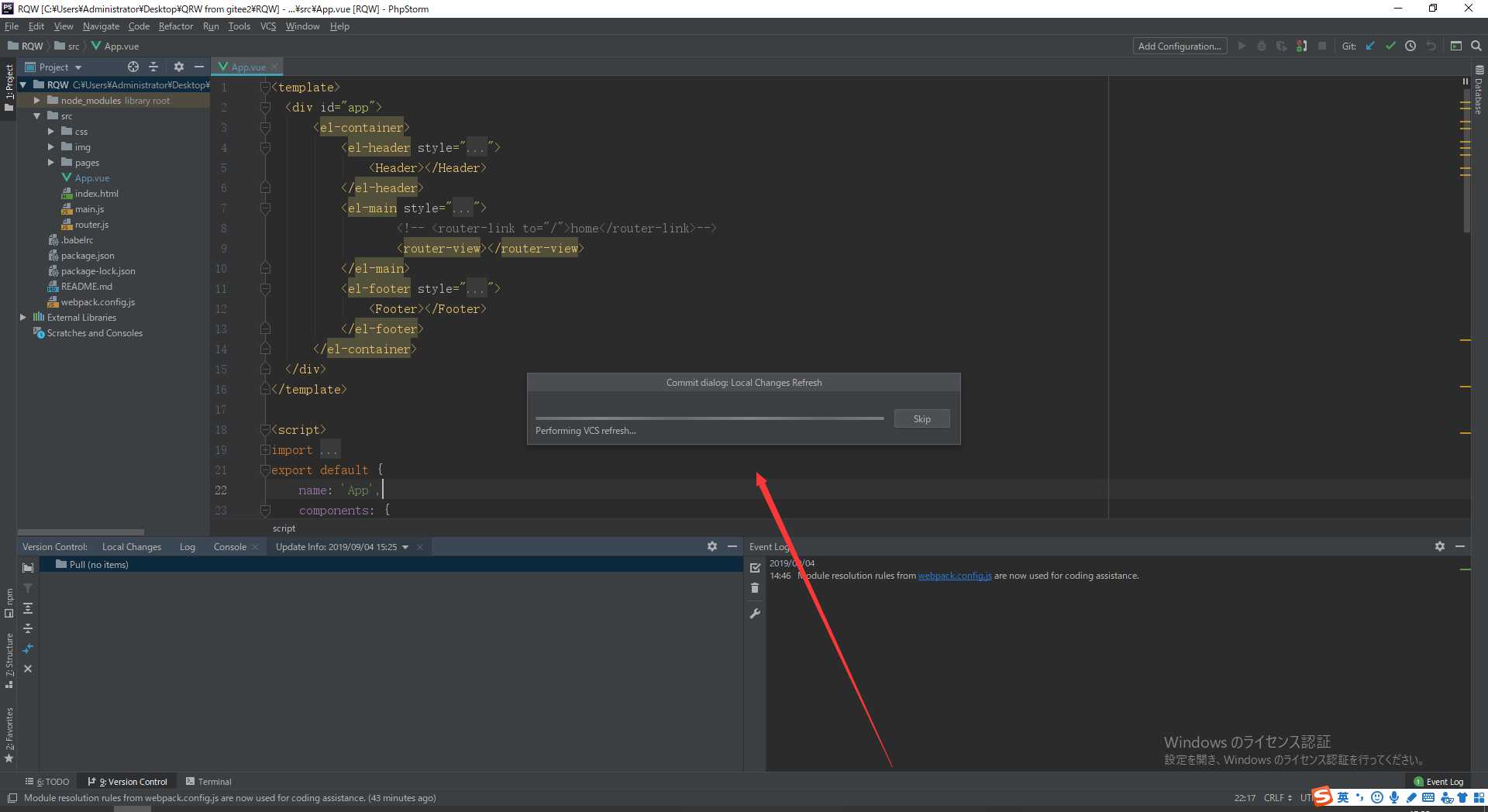The height and width of the screenshot is (812, 1488).
Task: Click the Skip button in dialog
Action: [x=921, y=419]
